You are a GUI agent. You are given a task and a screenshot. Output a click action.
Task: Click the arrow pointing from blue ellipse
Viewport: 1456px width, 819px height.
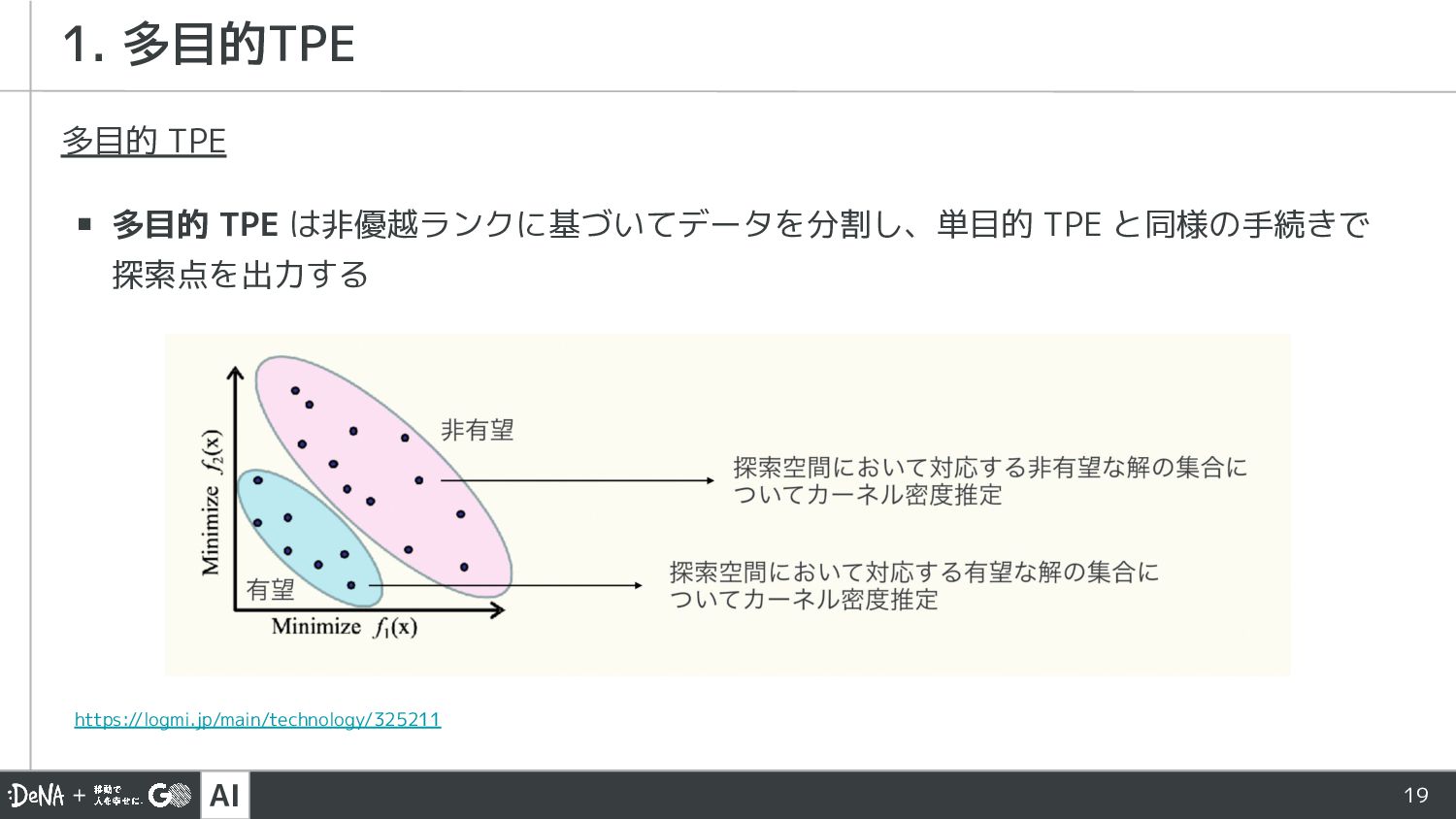coord(544,585)
